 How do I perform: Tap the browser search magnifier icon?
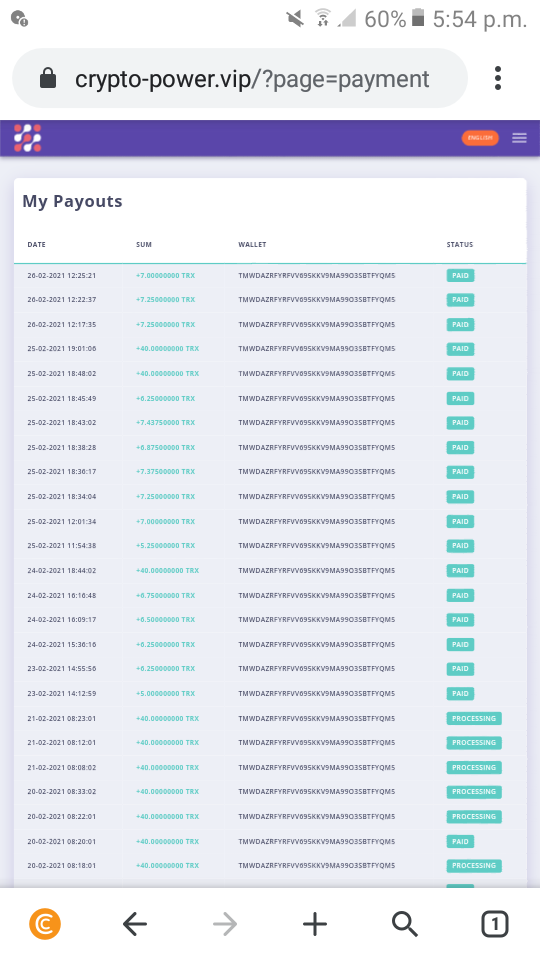click(405, 924)
